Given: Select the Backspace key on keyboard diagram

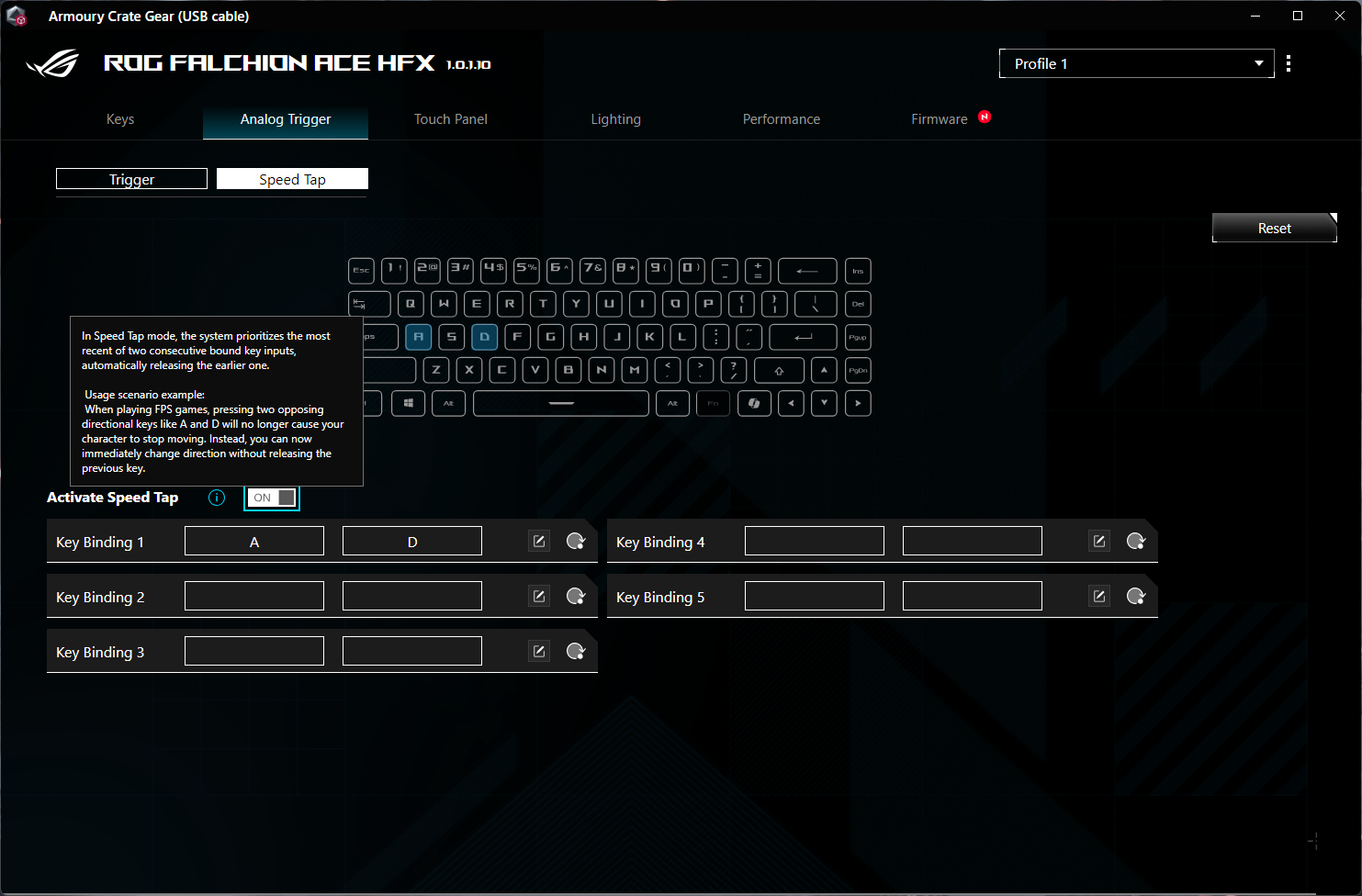Looking at the screenshot, I should tap(807, 271).
